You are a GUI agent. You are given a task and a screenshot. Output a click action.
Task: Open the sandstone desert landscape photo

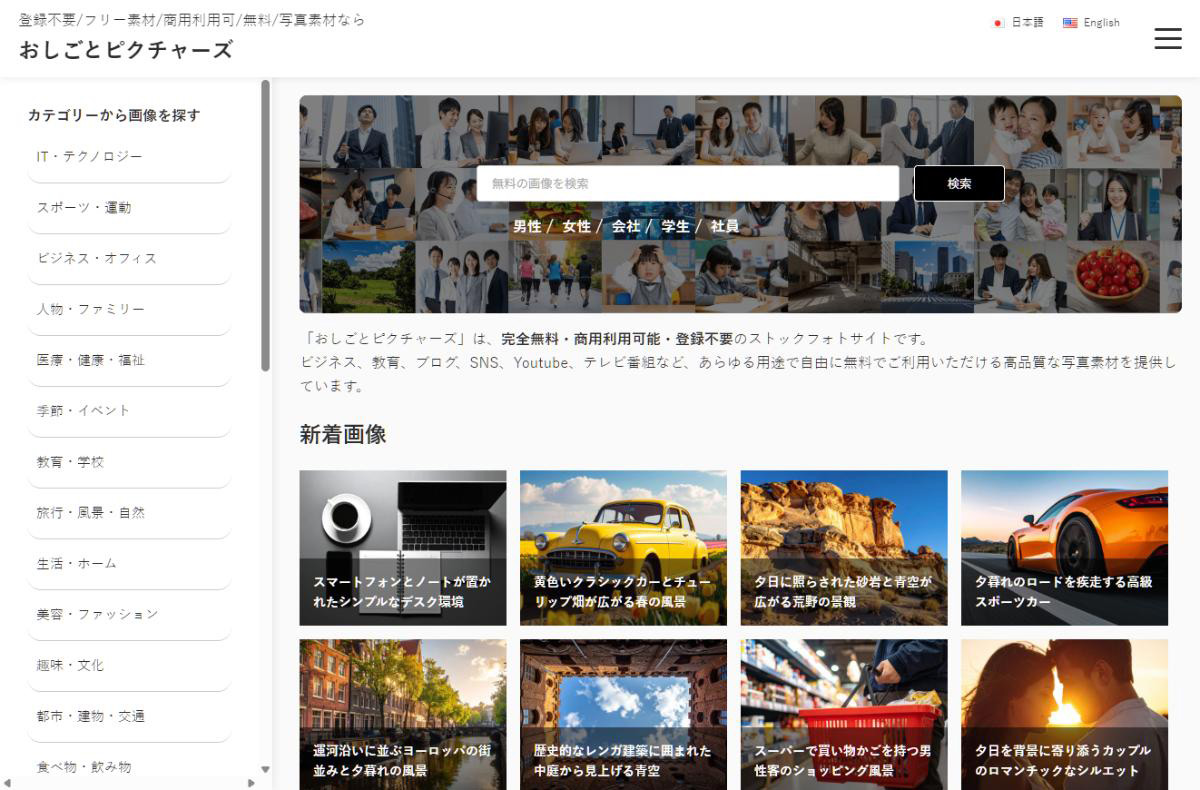(844, 548)
